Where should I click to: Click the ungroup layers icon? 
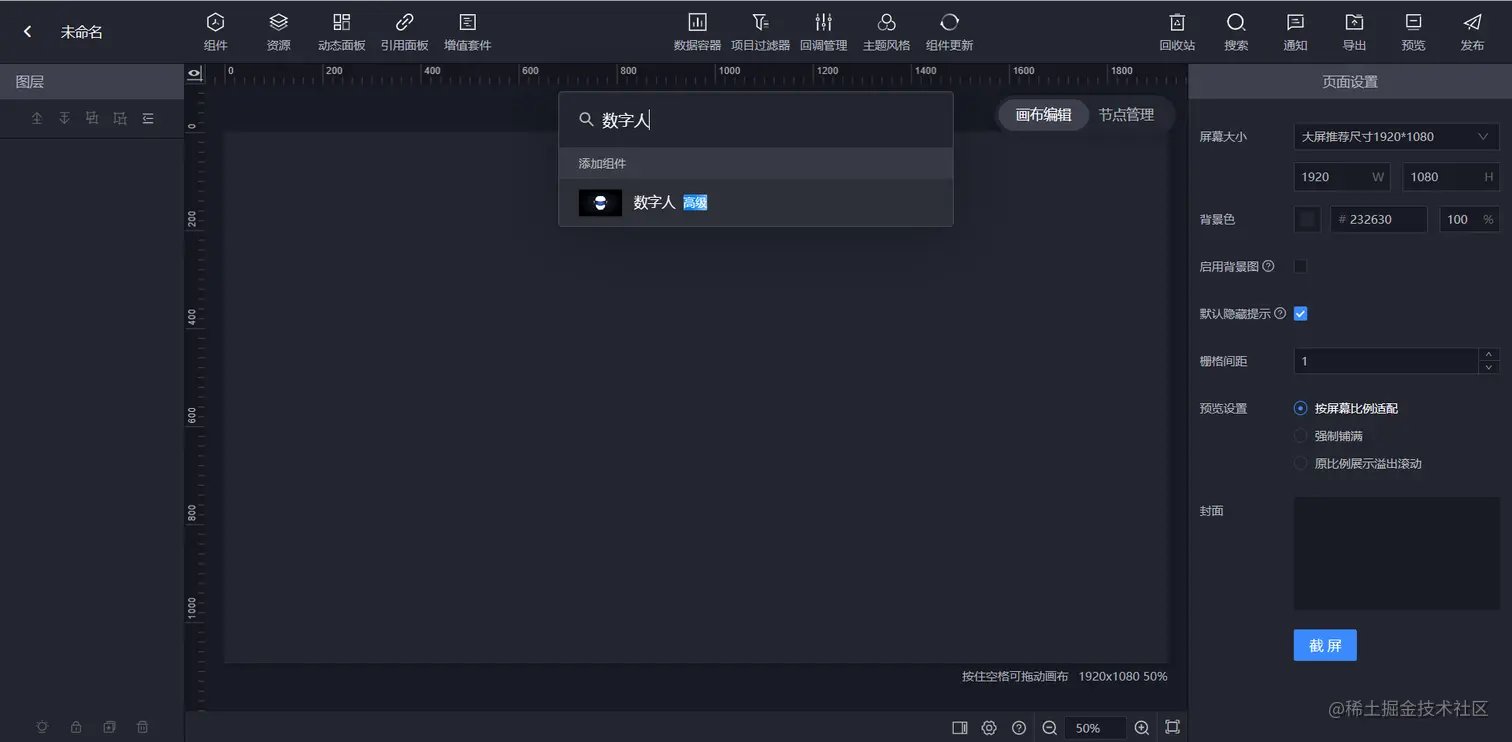(120, 118)
